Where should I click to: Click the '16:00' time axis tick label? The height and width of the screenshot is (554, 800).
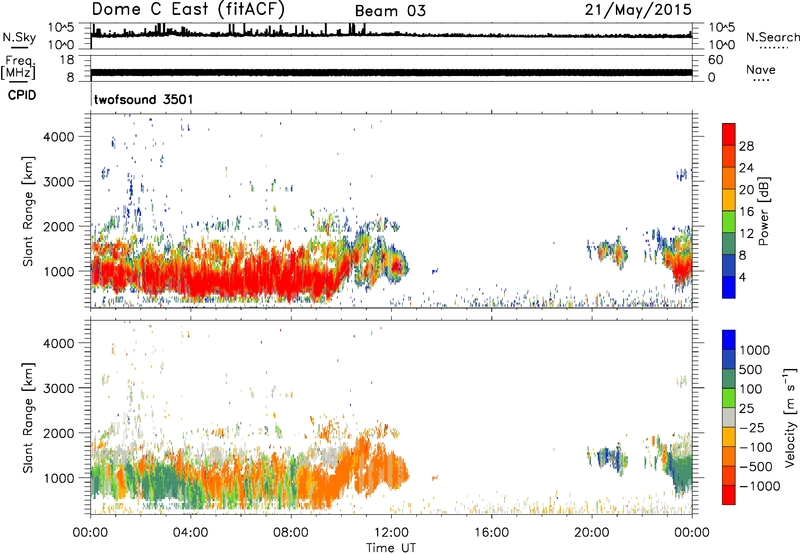pos(492,533)
